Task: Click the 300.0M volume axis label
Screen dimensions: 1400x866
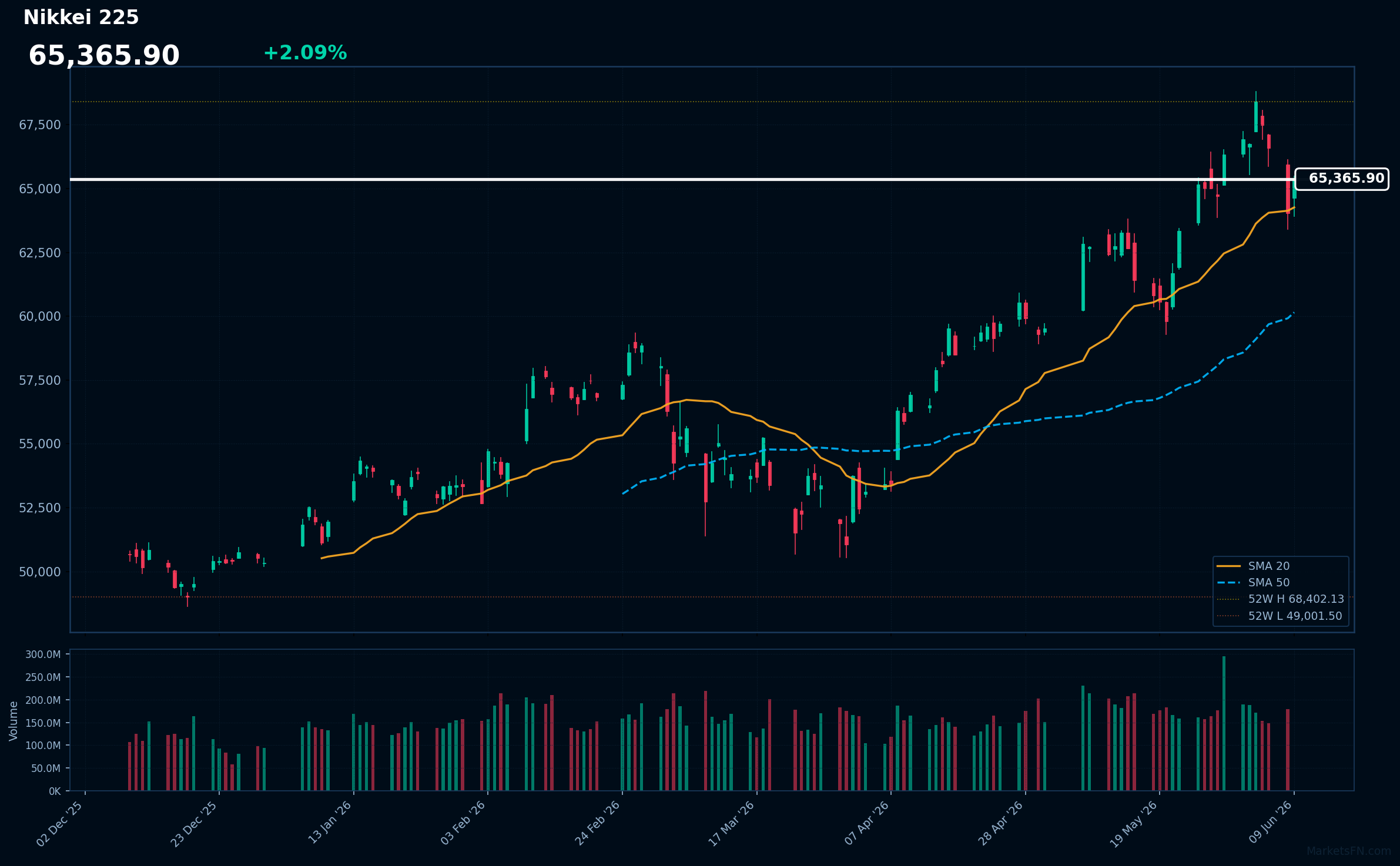Action: [43, 654]
